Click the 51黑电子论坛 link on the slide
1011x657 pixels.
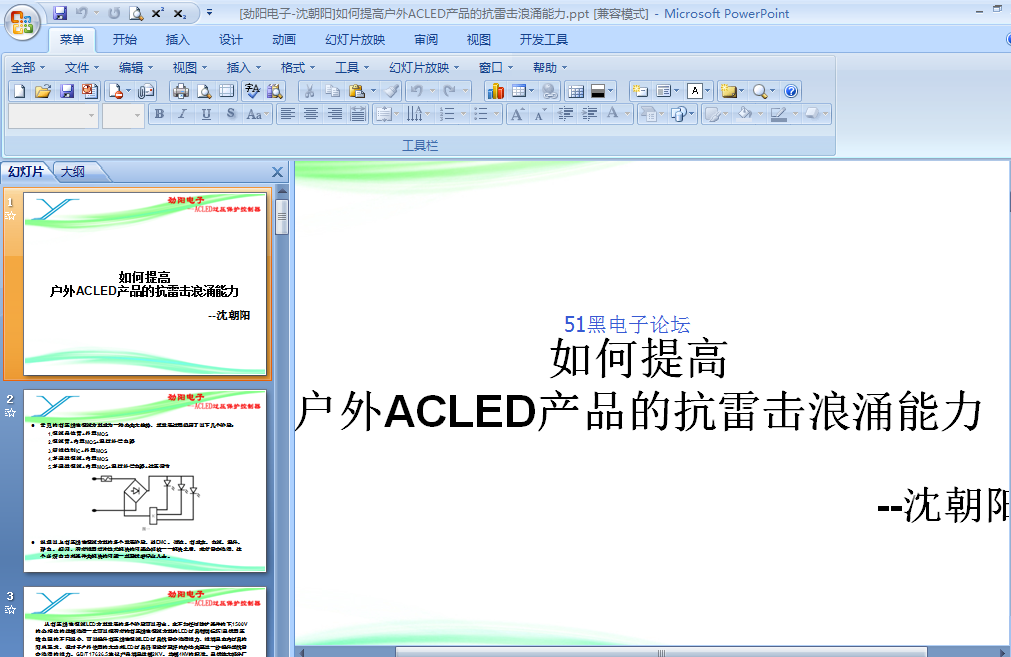(x=627, y=324)
